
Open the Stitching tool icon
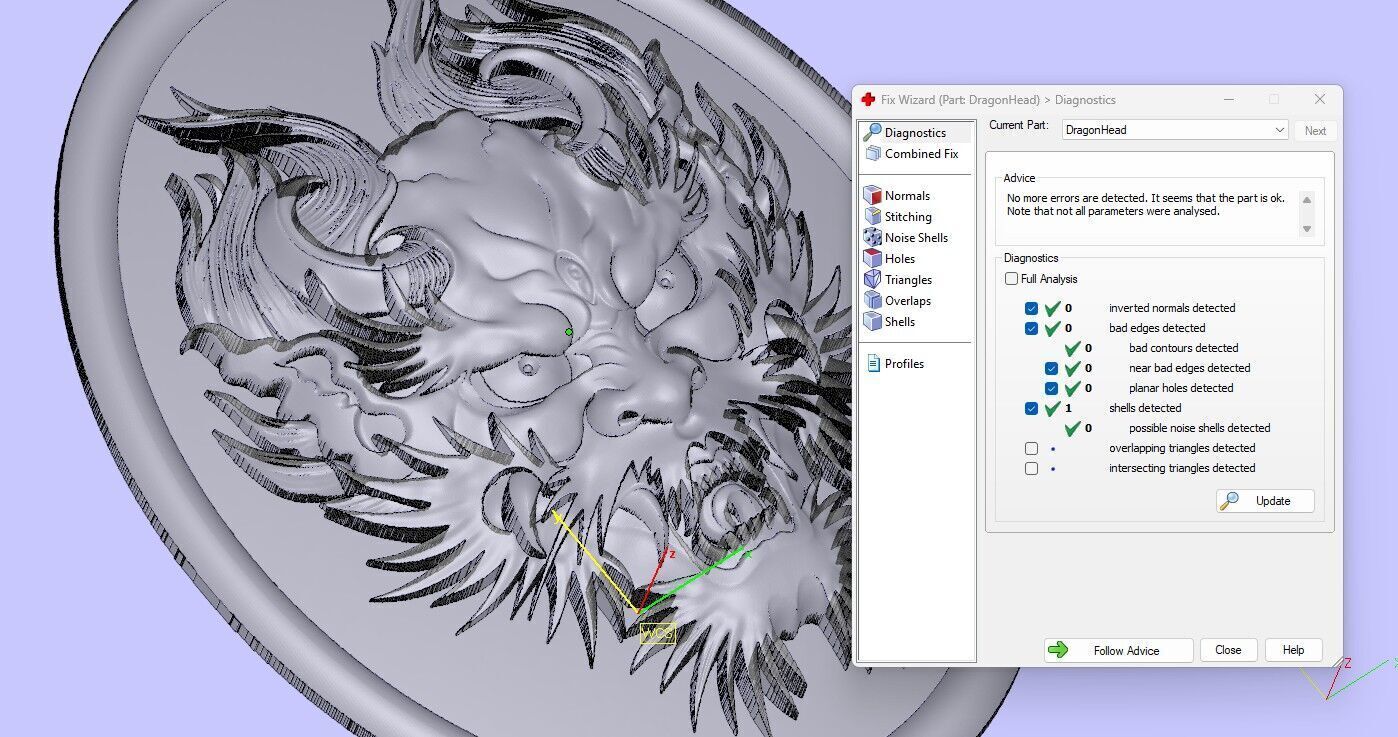coord(872,216)
